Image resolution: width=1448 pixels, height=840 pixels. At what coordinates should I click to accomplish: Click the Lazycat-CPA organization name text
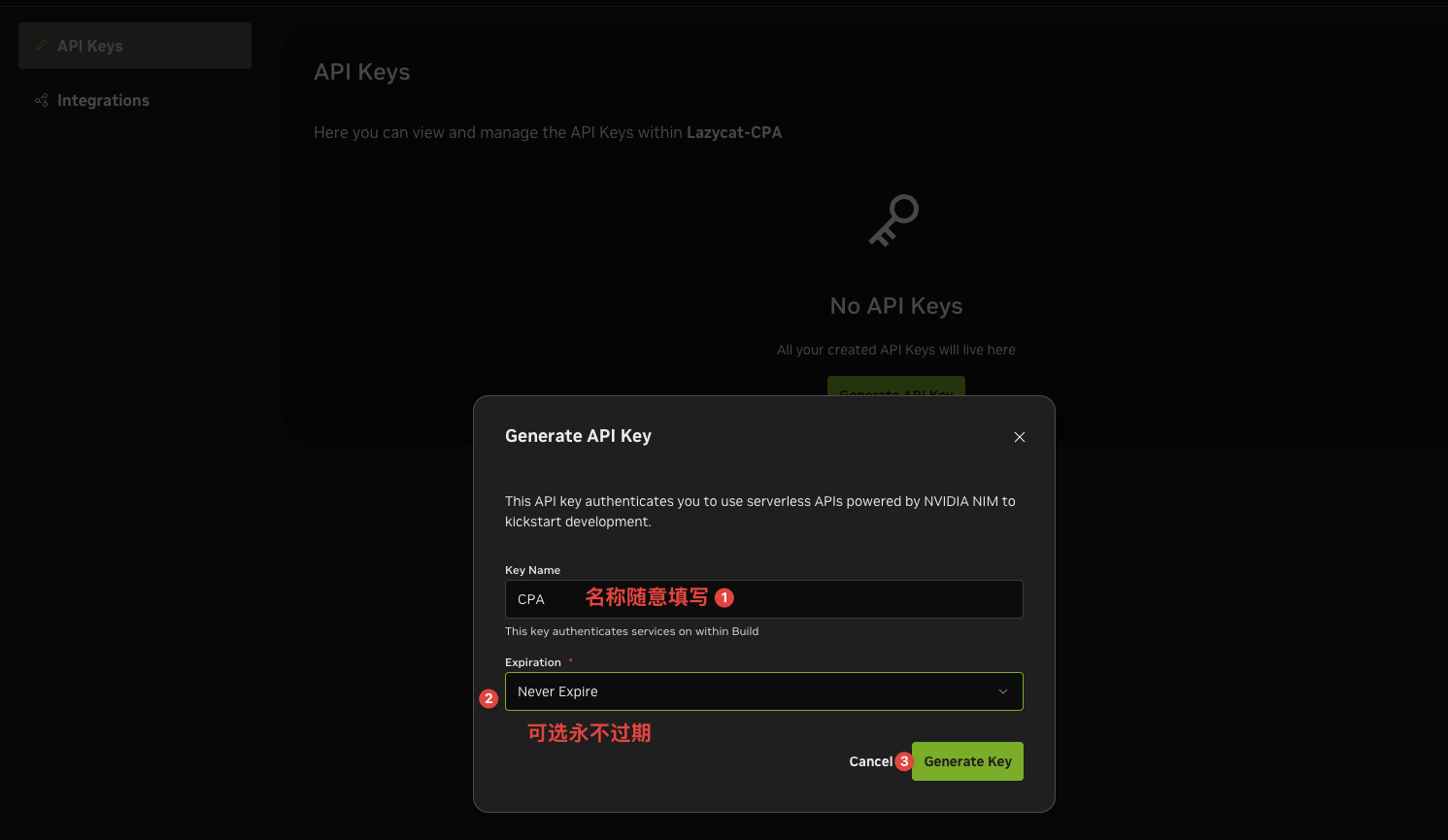pos(734,132)
